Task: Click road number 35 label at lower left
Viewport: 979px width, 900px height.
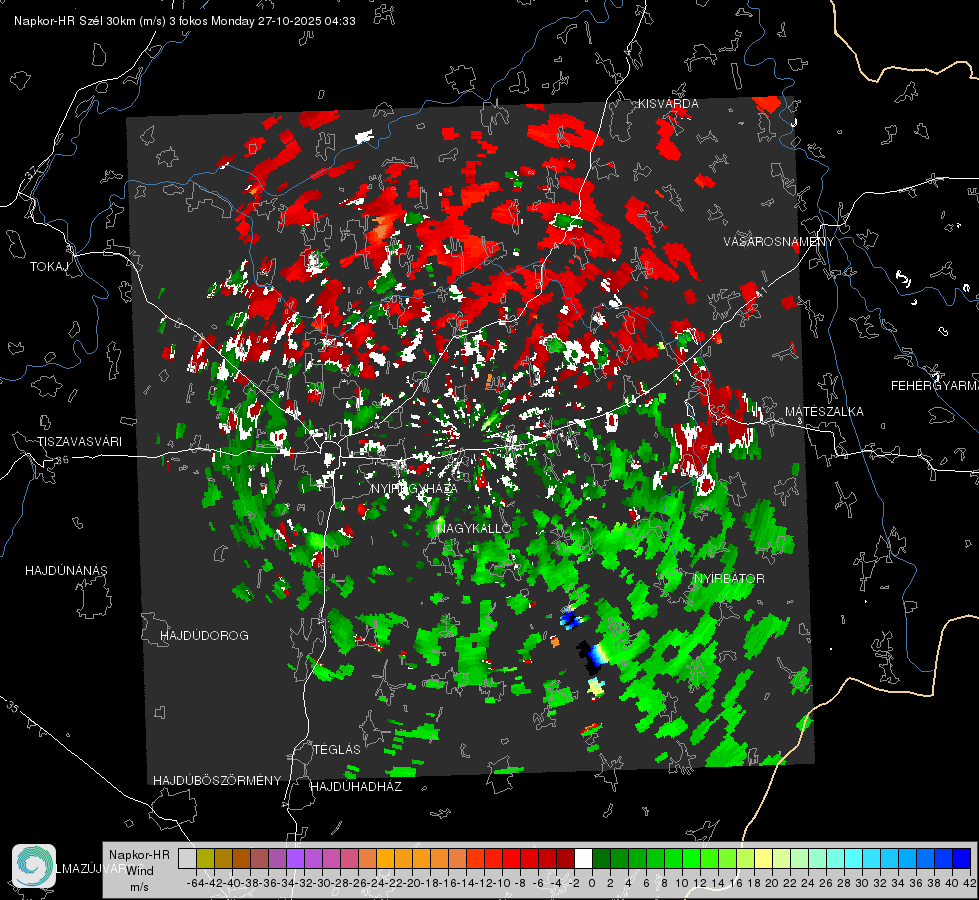Action: pyautogui.click(x=12, y=707)
